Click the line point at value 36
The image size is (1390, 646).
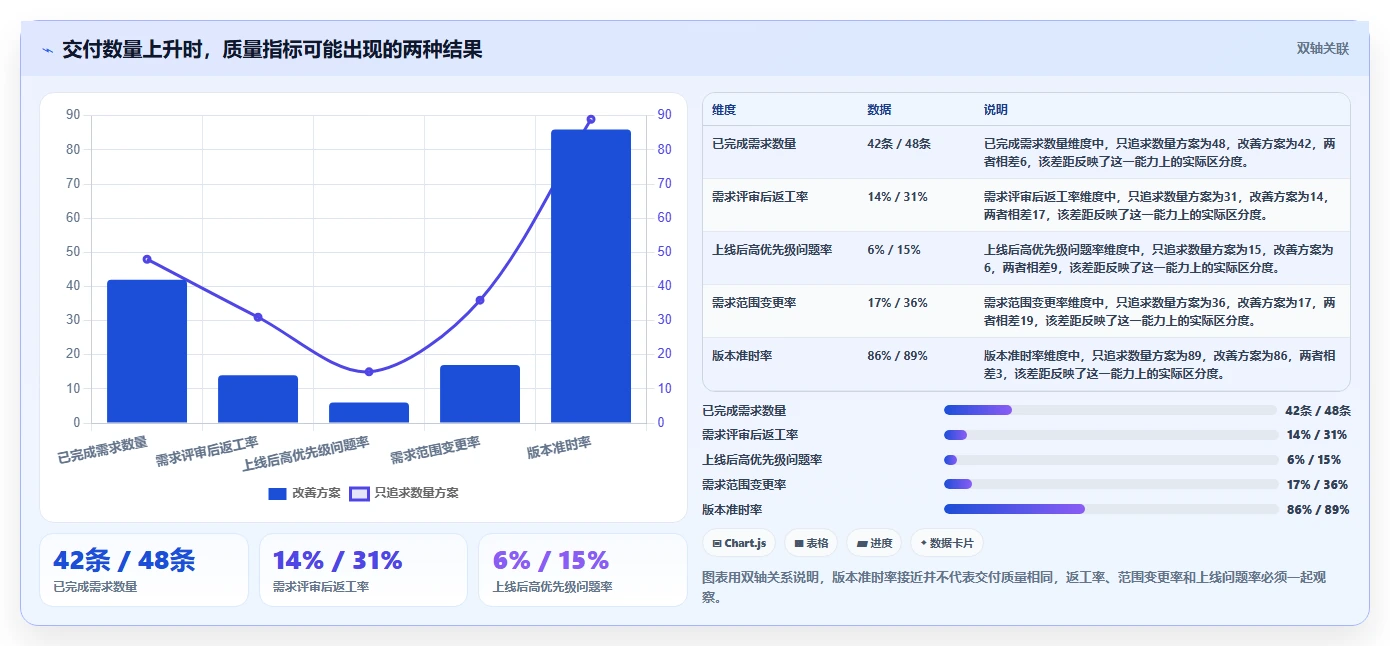(480, 300)
